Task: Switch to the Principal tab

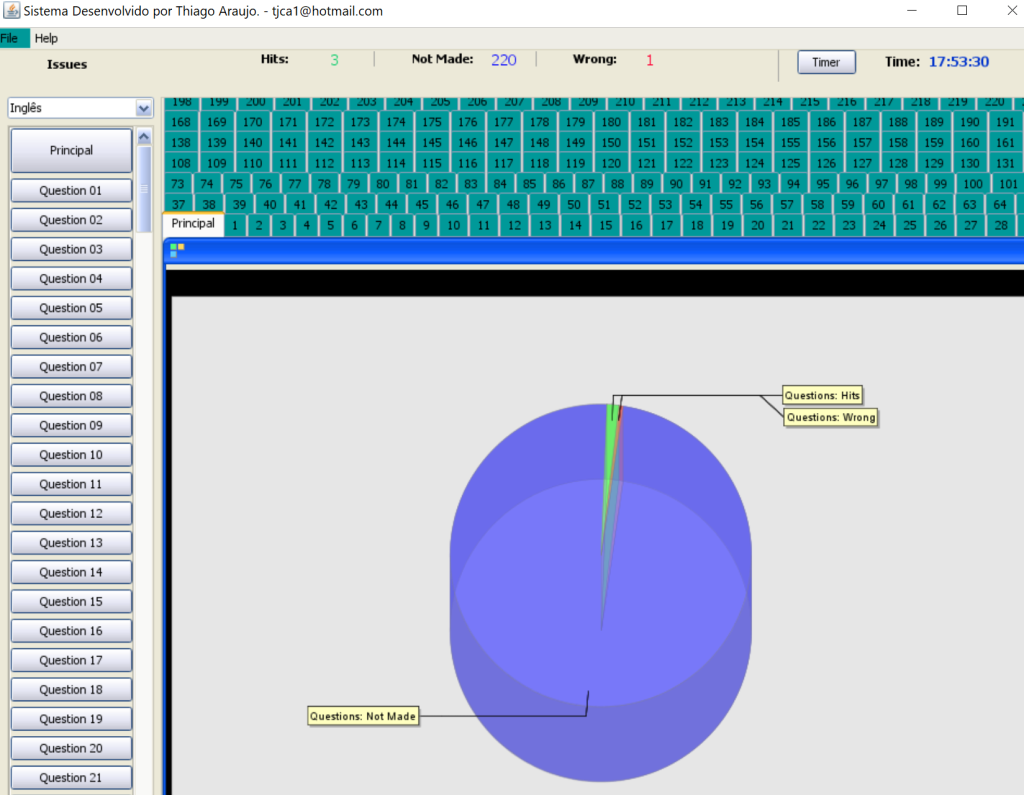Action: pos(193,223)
